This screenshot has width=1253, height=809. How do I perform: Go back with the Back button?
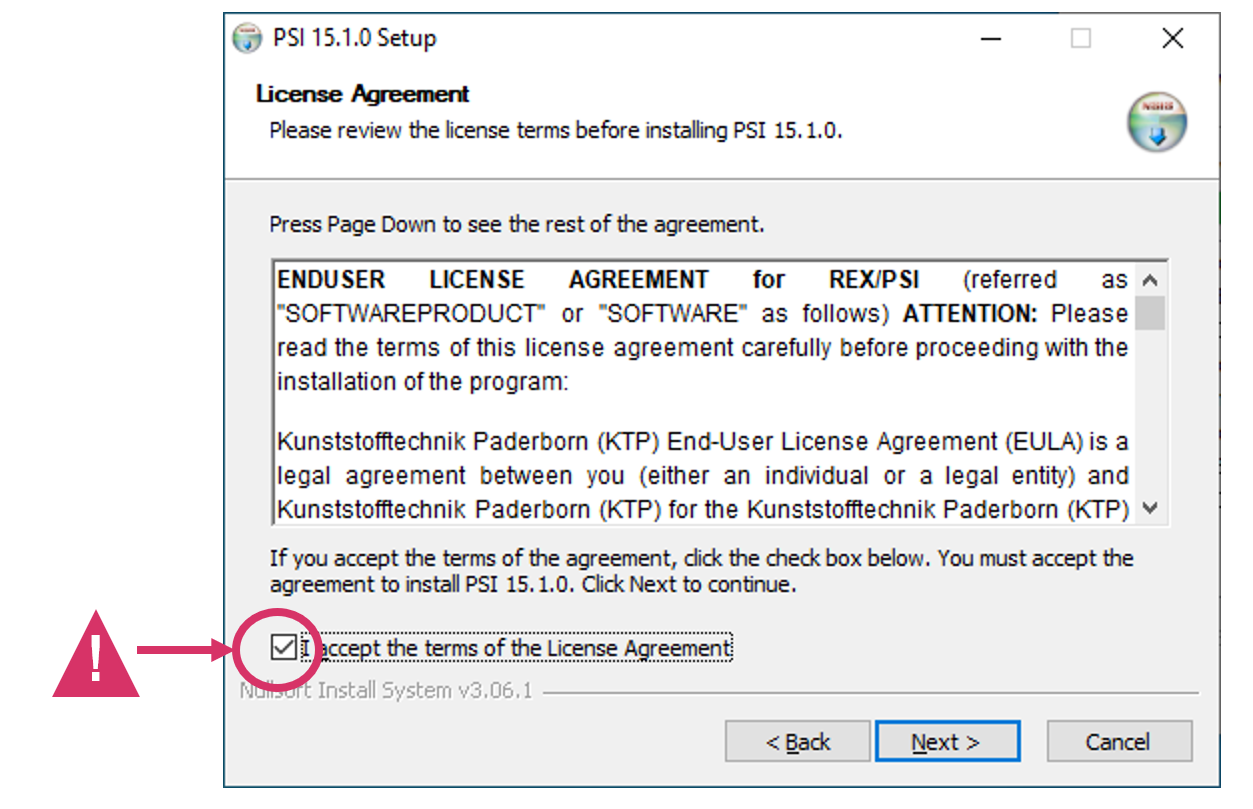[798, 742]
